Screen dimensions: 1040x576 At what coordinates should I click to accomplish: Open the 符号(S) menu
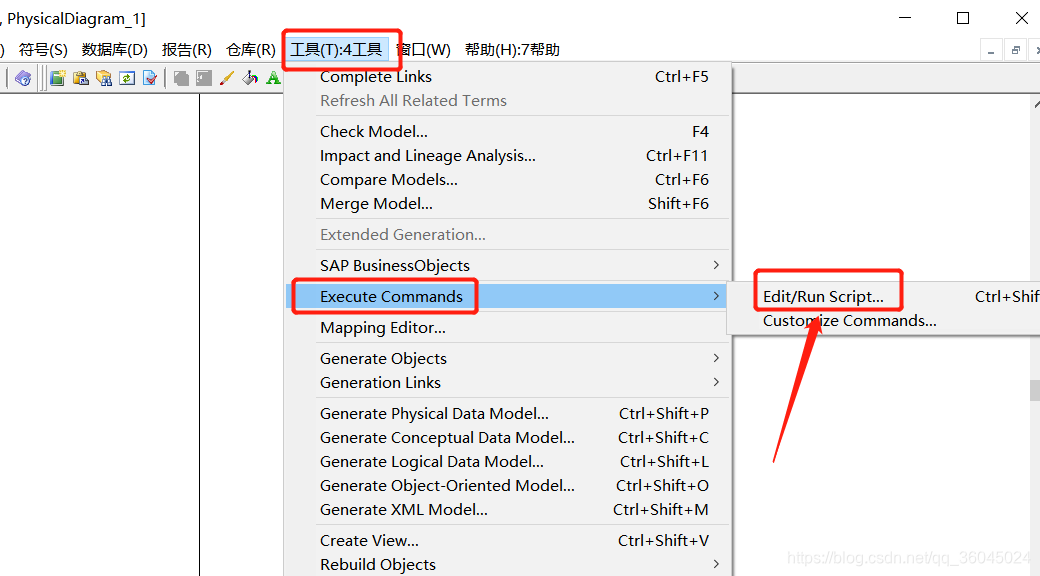tap(43, 50)
